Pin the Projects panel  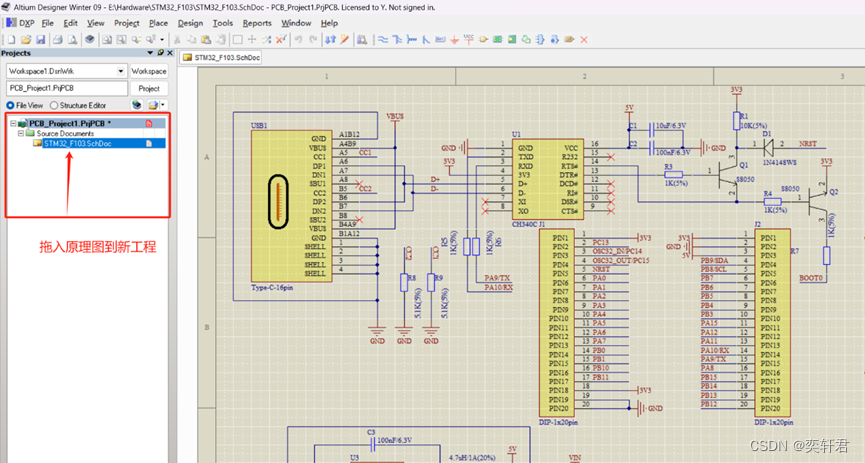(x=161, y=53)
